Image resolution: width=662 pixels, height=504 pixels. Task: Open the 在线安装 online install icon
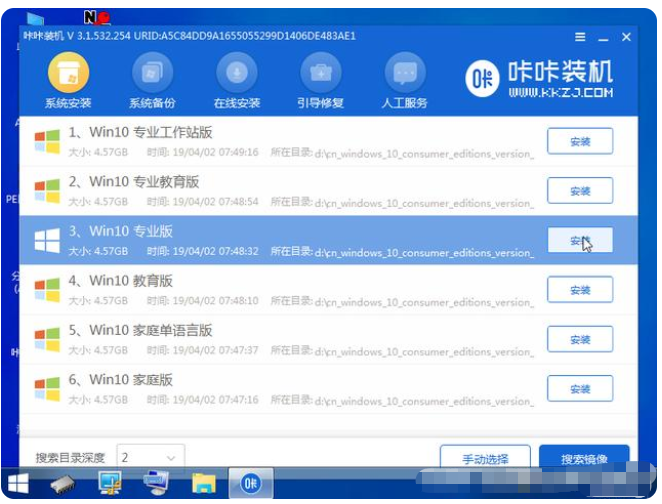(x=237, y=72)
